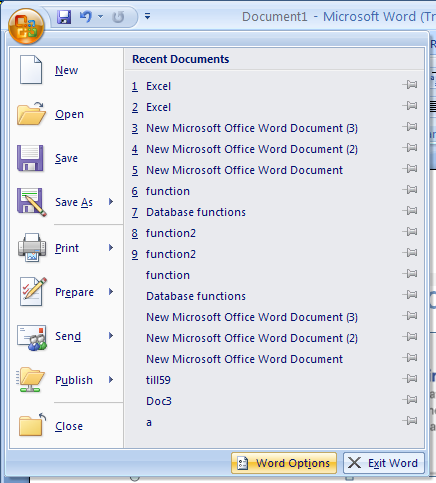This screenshot has height=483, width=436.
Task: Pin recent document 1 Excel
Action: [x=410, y=85]
